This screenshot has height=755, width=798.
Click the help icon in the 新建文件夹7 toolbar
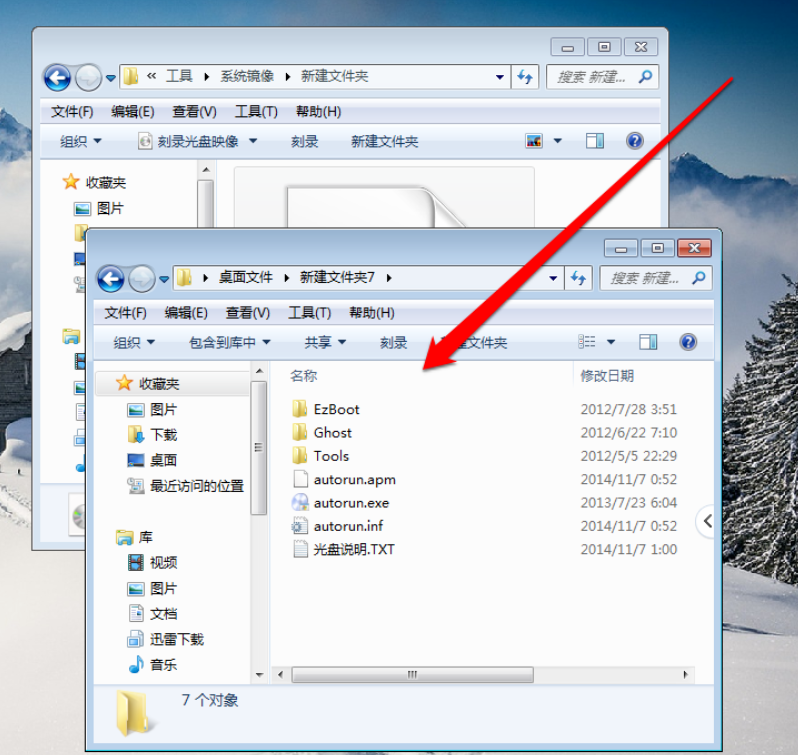688,342
